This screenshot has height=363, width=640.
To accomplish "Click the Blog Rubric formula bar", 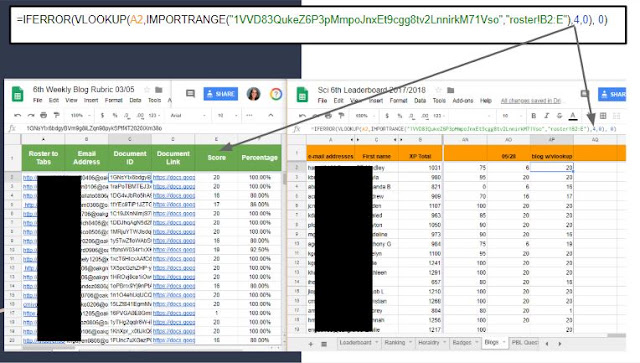I will pos(151,128).
